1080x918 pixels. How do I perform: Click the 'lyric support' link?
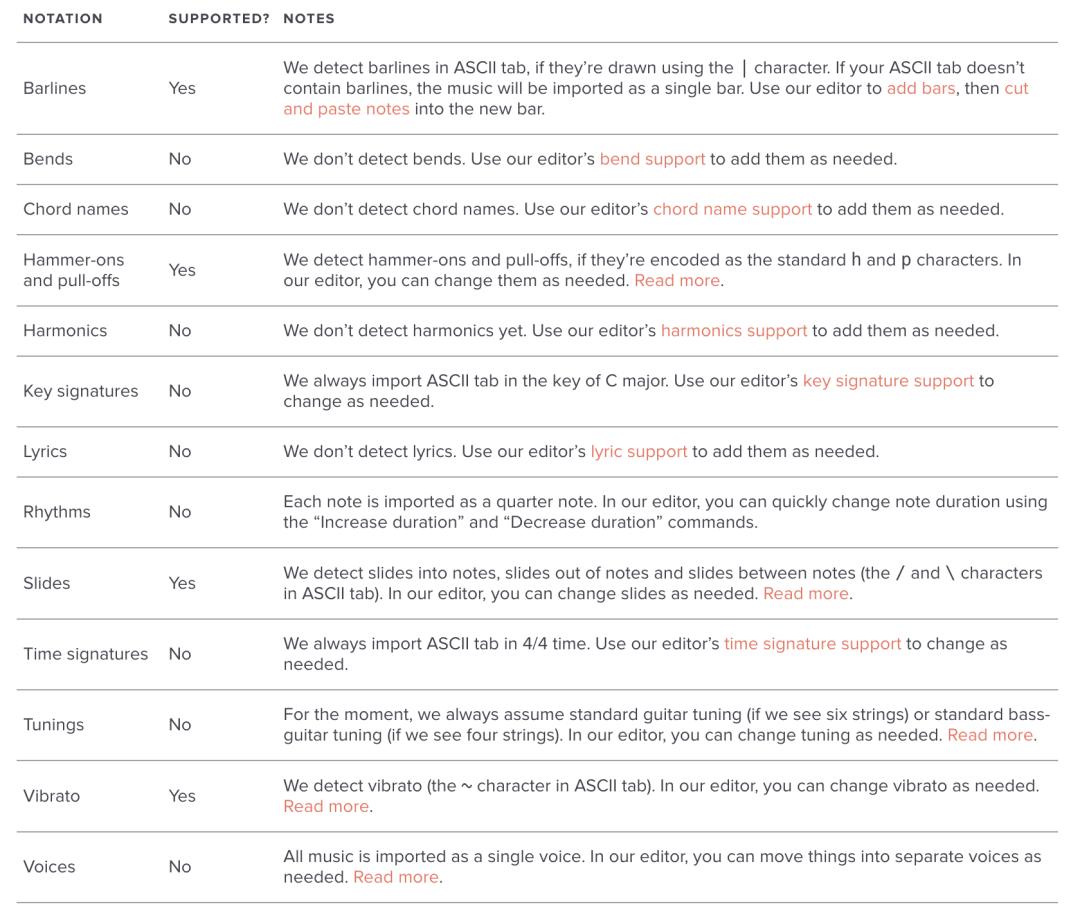(638, 452)
